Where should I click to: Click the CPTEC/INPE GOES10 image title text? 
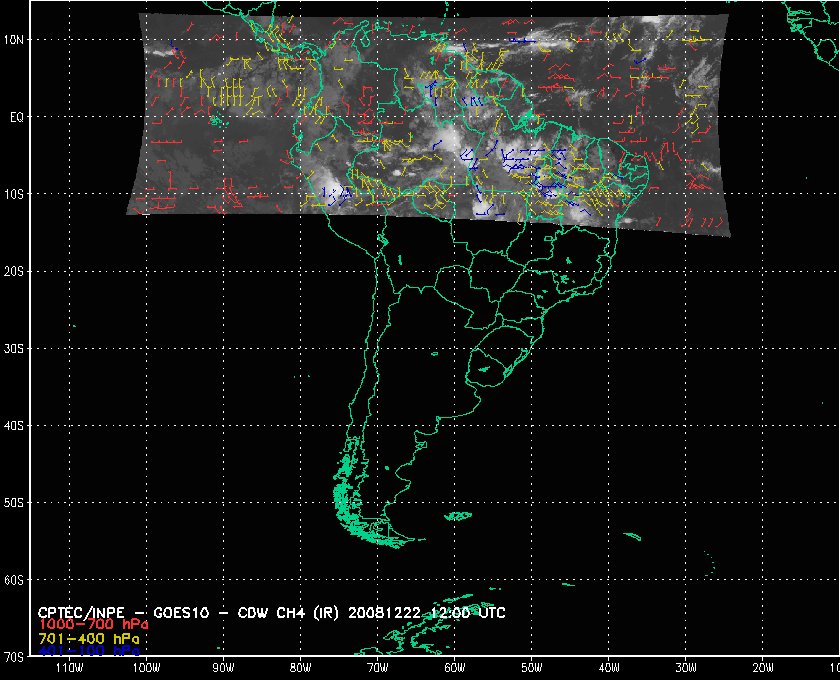[272, 613]
